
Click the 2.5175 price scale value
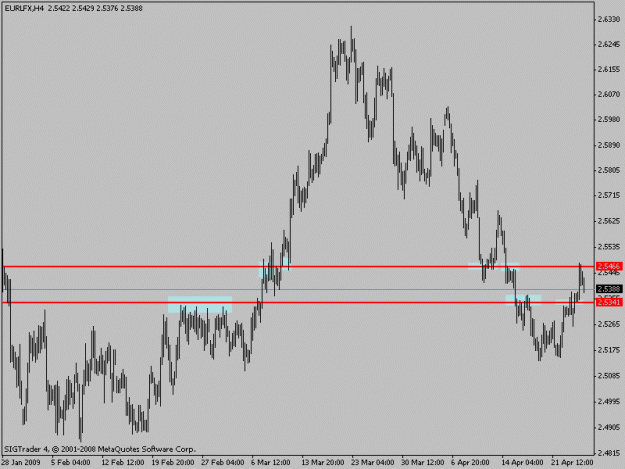pyautogui.click(x=609, y=350)
